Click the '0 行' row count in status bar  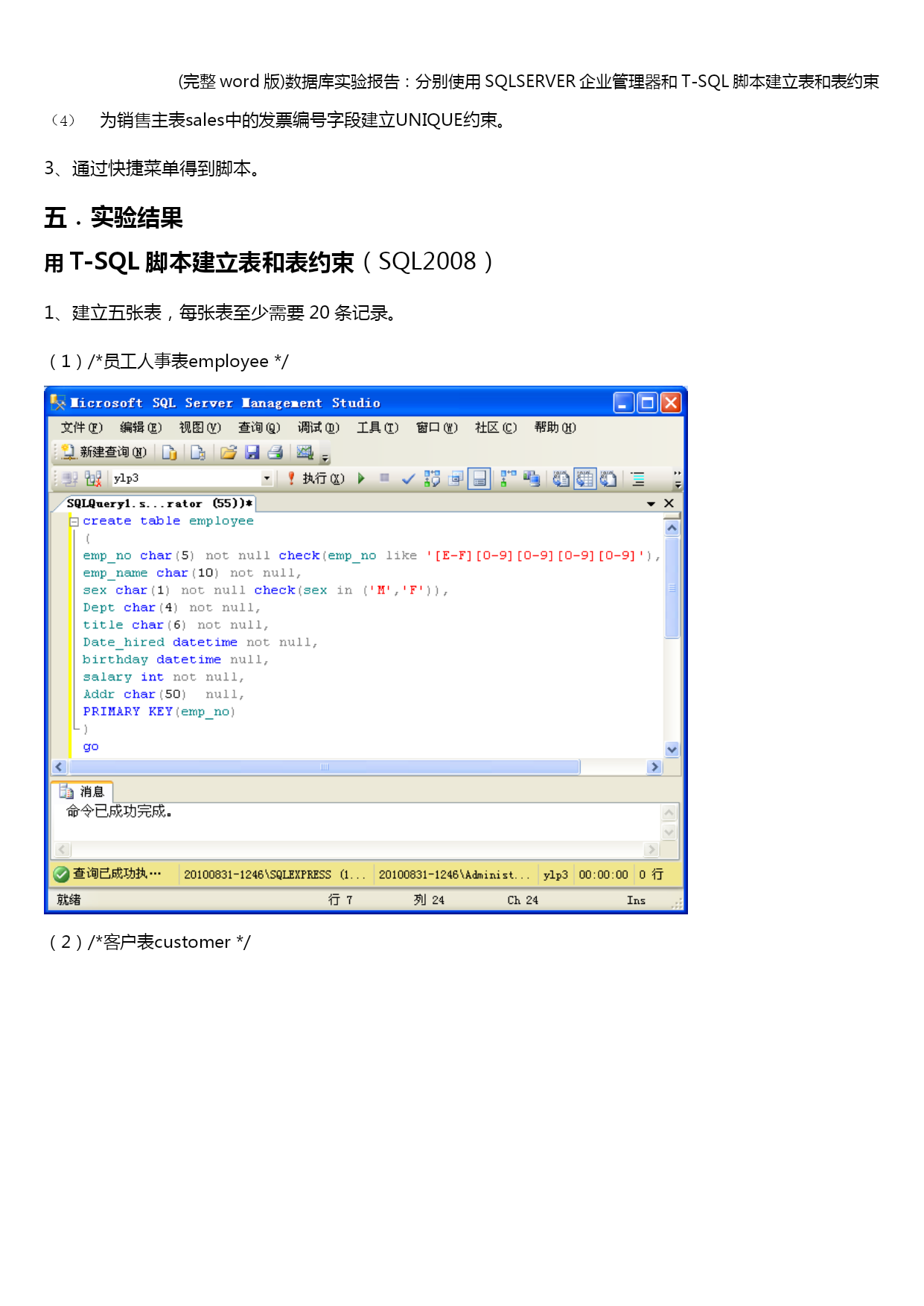pyautogui.click(x=651, y=874)
